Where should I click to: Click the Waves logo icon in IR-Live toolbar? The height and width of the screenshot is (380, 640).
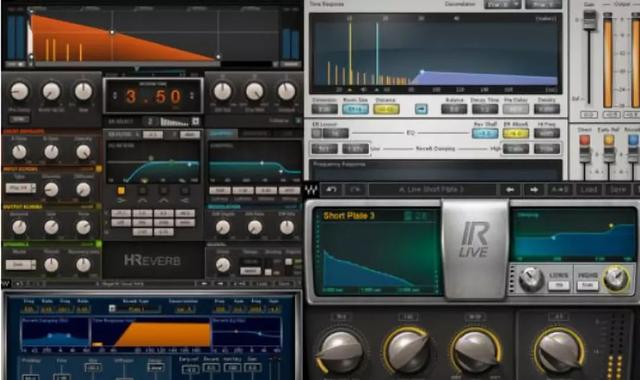[311, 189]
